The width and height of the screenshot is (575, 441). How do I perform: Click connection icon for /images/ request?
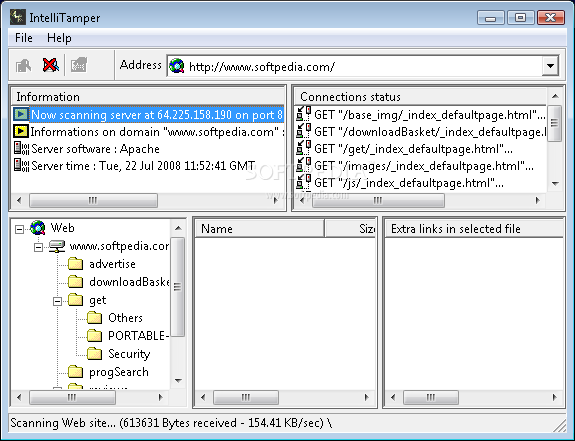tap(304, 165)
